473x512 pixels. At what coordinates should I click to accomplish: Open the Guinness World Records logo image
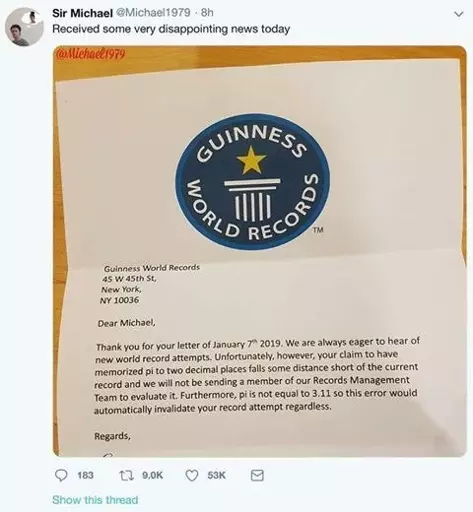point(253,182)
